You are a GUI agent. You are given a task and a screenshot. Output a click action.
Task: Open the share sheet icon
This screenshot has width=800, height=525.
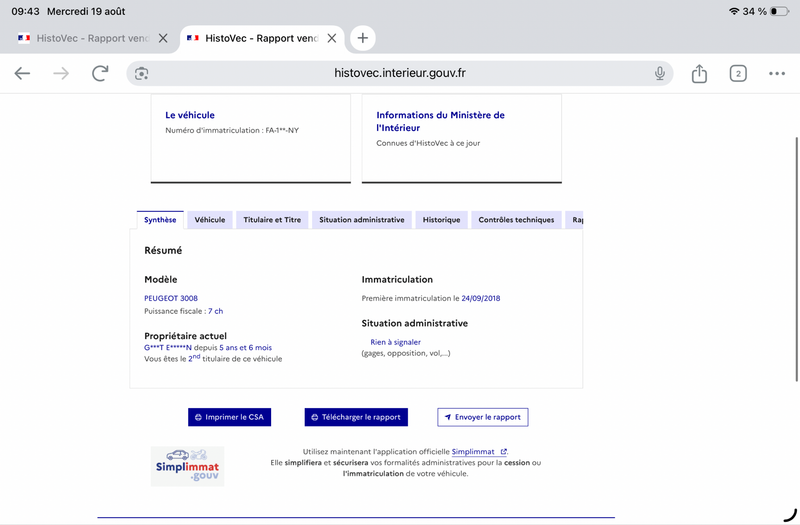pyautogui.click(x=699, y=73)
